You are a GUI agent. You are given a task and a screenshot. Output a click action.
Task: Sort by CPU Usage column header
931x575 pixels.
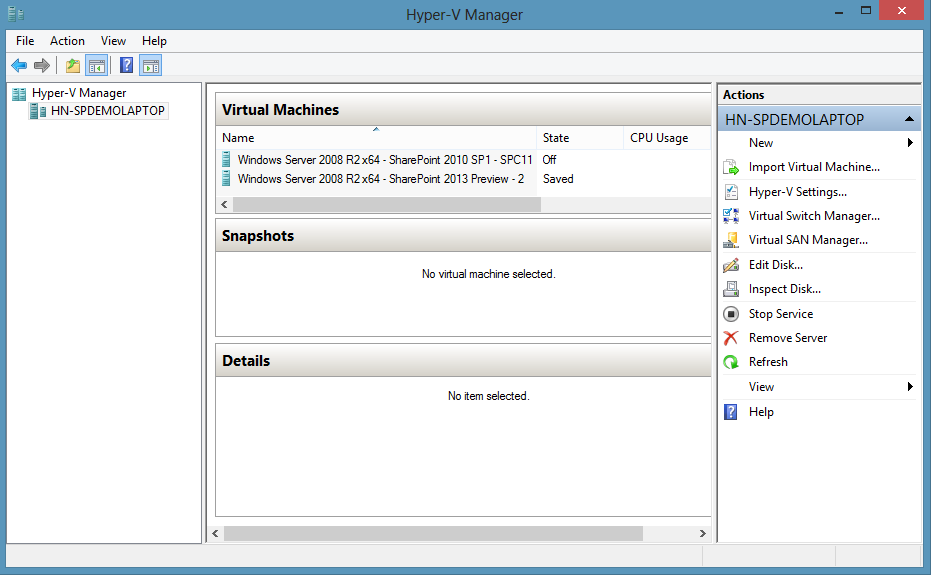point(667,138)
